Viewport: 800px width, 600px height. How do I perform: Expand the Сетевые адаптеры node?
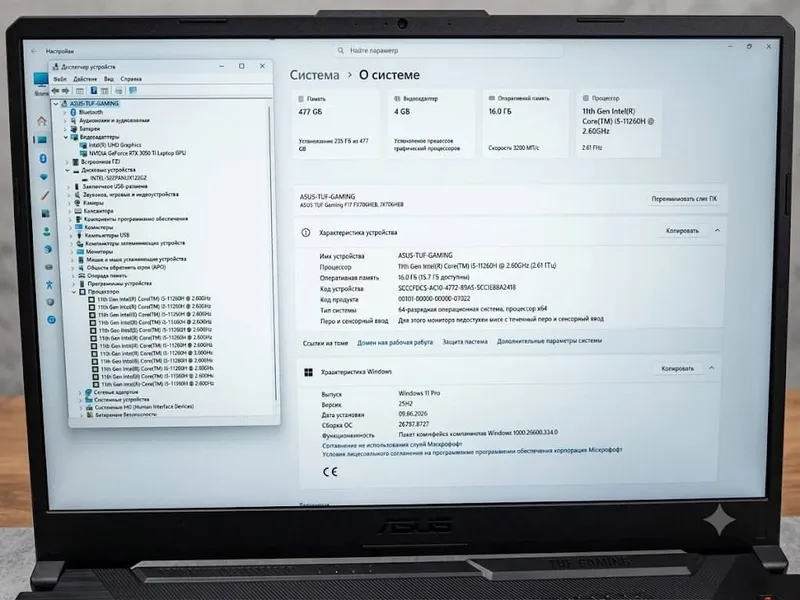pos(80,392)
